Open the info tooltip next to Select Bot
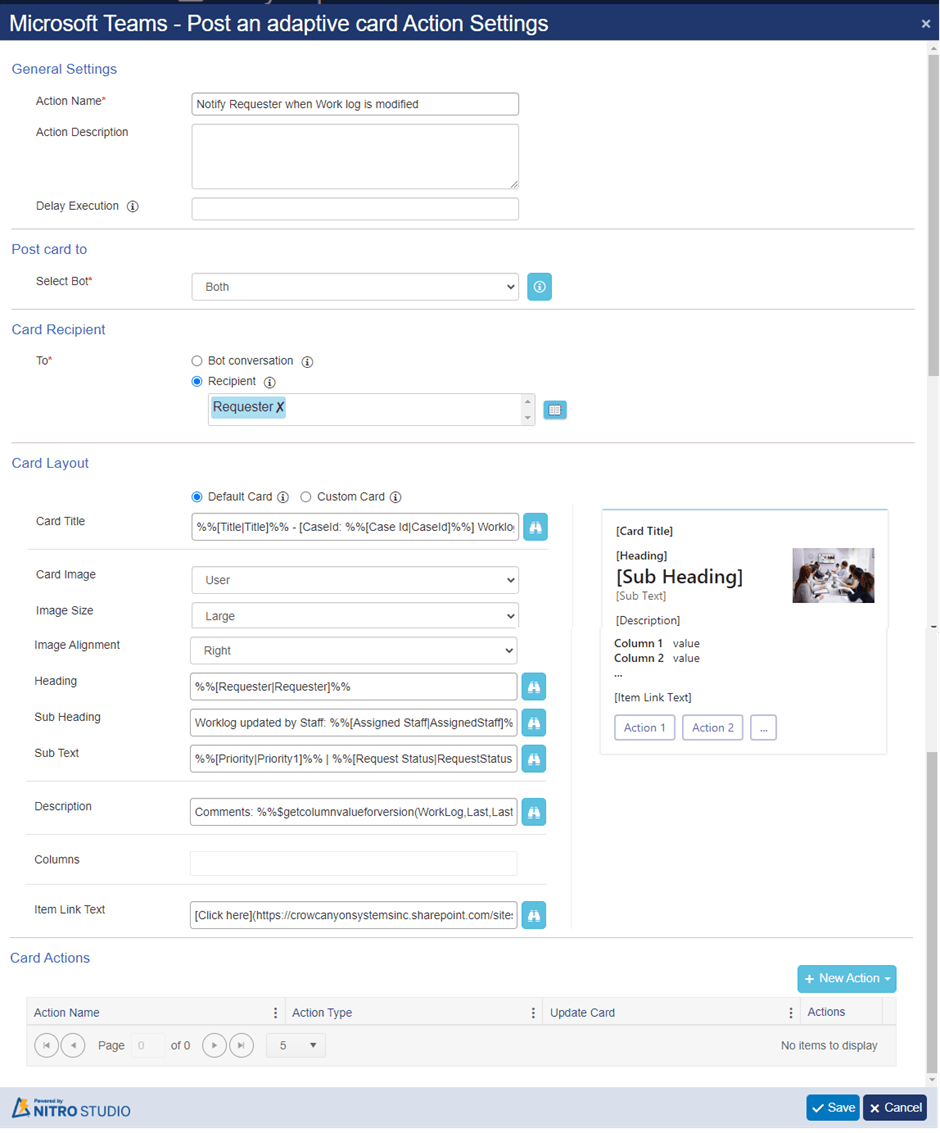Screen dimensions: 940x1133 [x=539, y=287]
